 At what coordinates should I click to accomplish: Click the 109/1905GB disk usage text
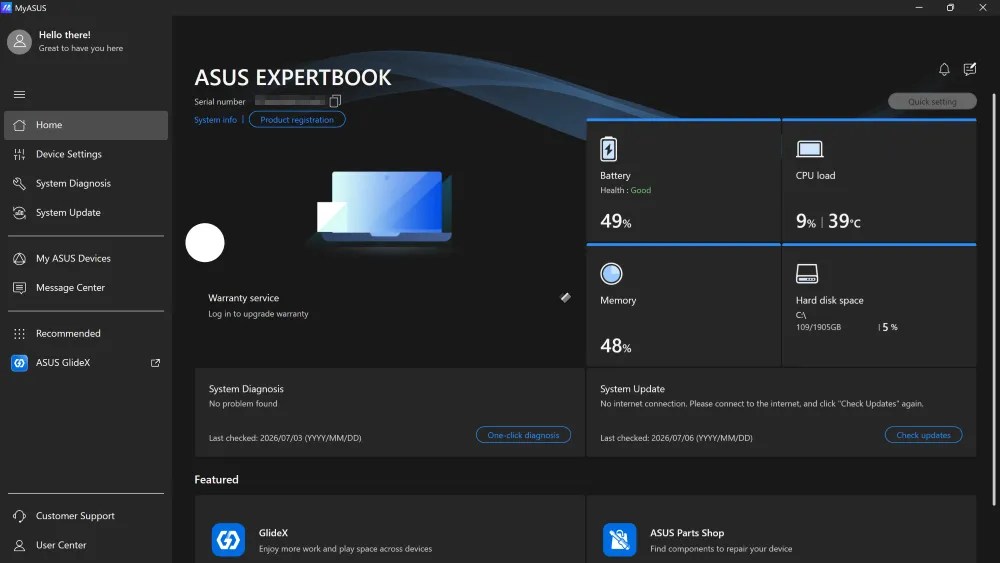click(x=818, y=327)
